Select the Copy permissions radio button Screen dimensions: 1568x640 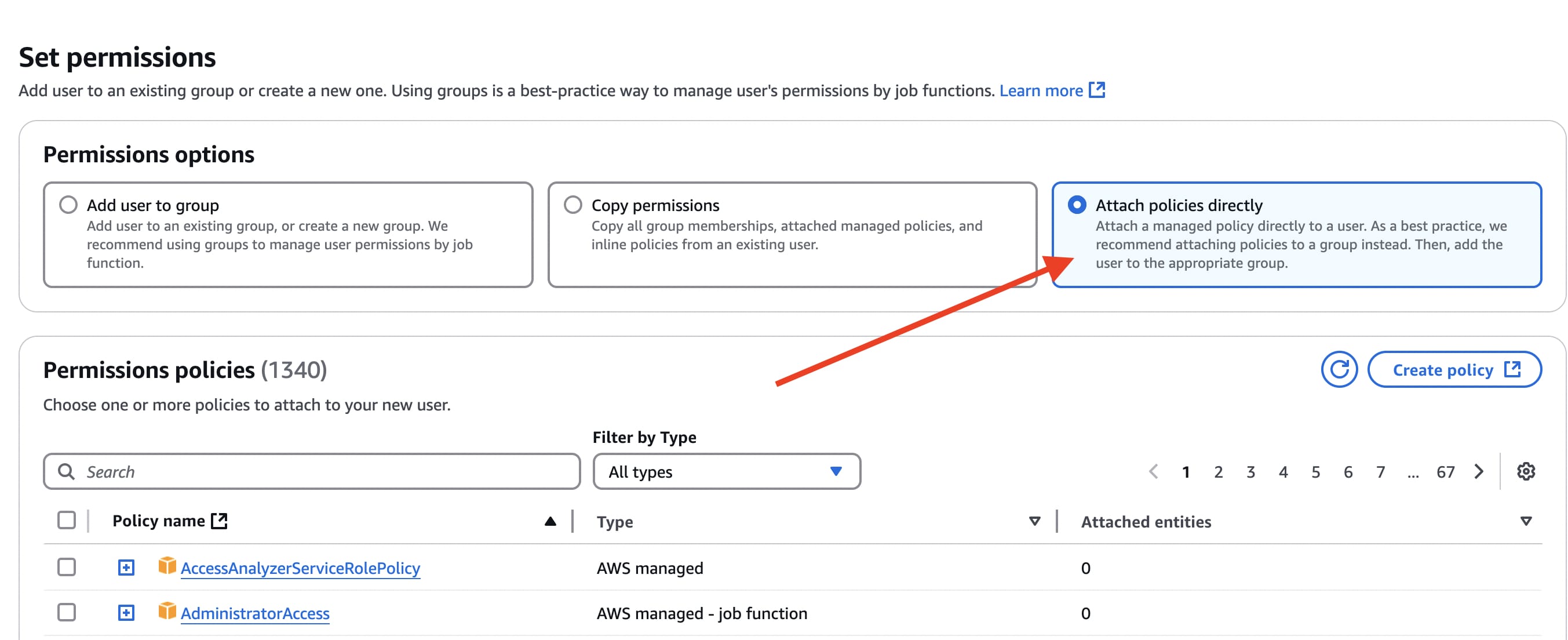pyautogui.click(x=572, y=205)
